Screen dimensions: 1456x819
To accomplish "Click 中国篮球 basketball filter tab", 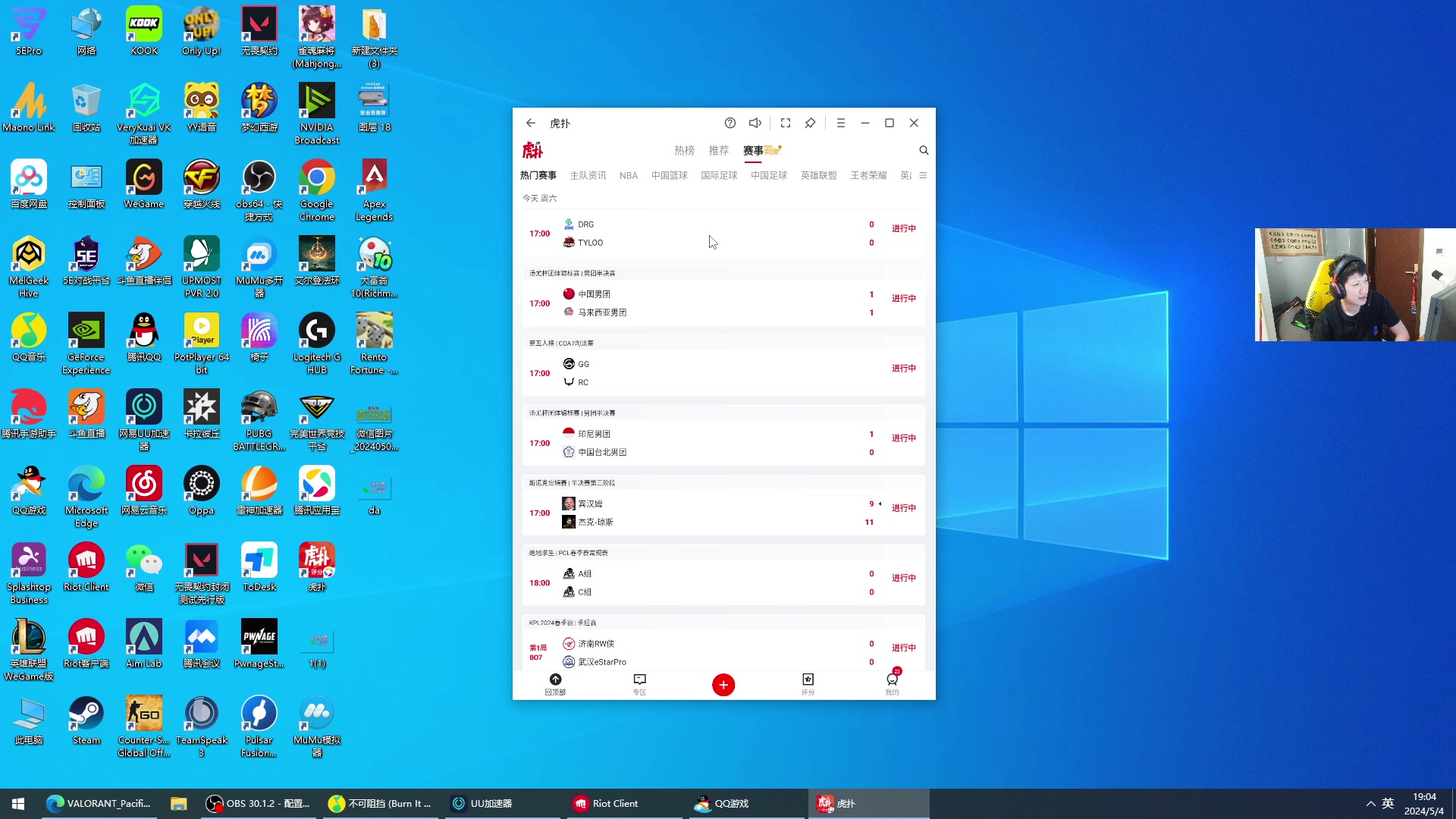I will tap(670, 175).
